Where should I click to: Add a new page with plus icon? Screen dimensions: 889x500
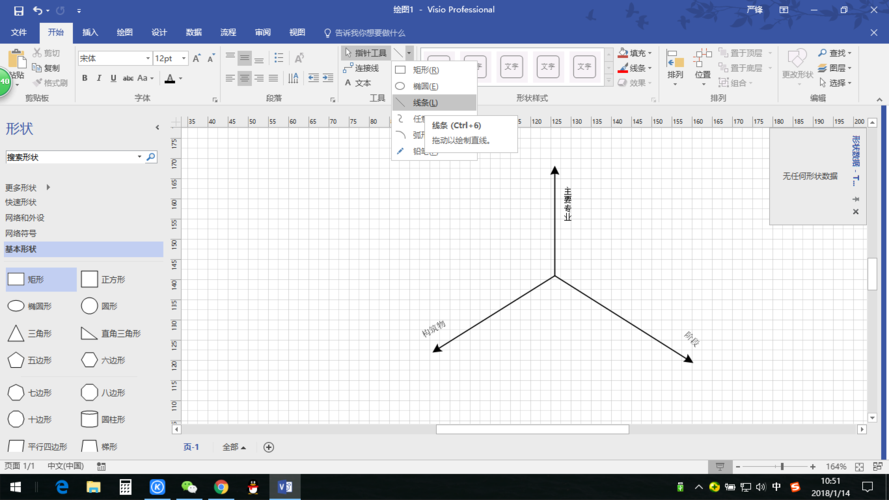268,447
